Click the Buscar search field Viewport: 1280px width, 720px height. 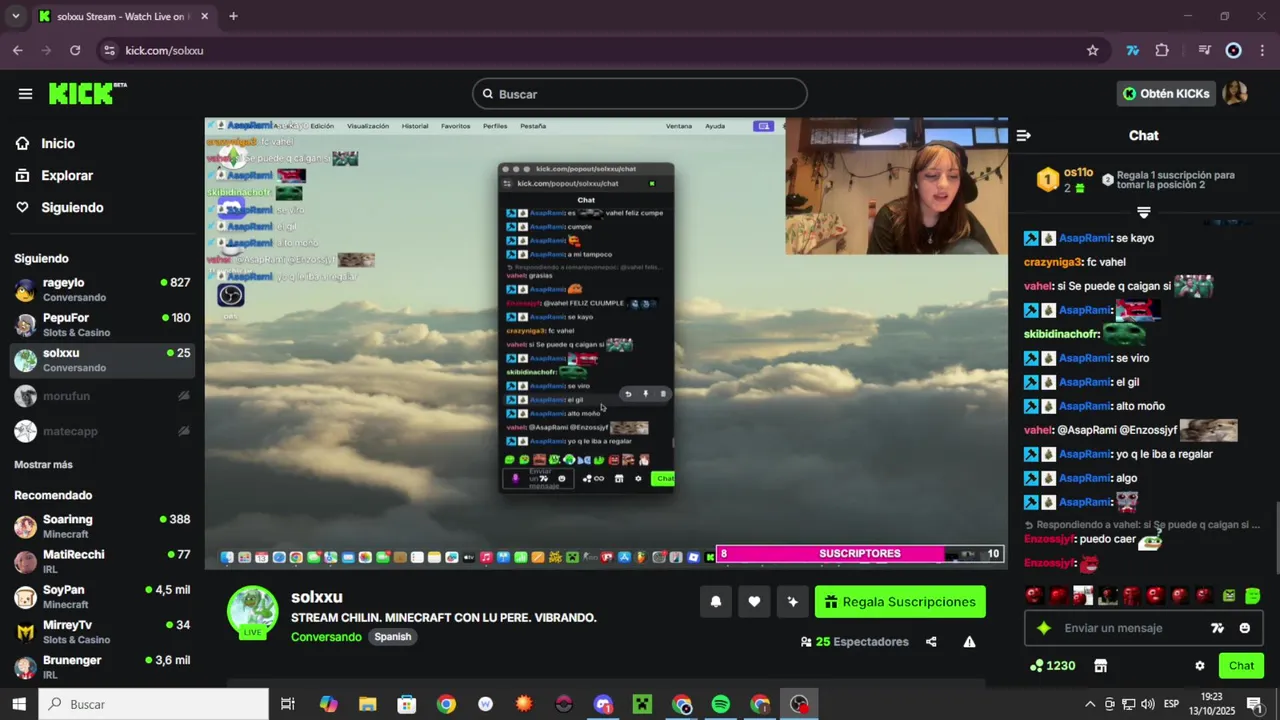point(640,94)
